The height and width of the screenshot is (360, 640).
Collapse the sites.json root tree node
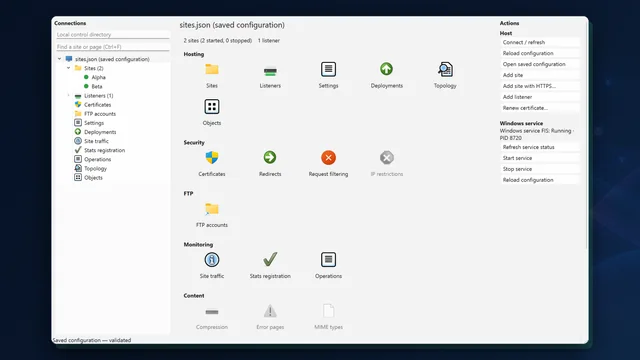60,59
